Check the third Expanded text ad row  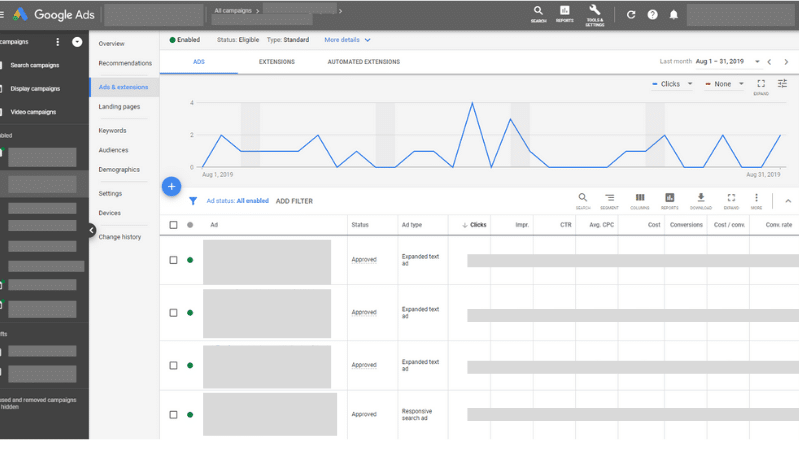pyautogui.click(x=173, y=365)
